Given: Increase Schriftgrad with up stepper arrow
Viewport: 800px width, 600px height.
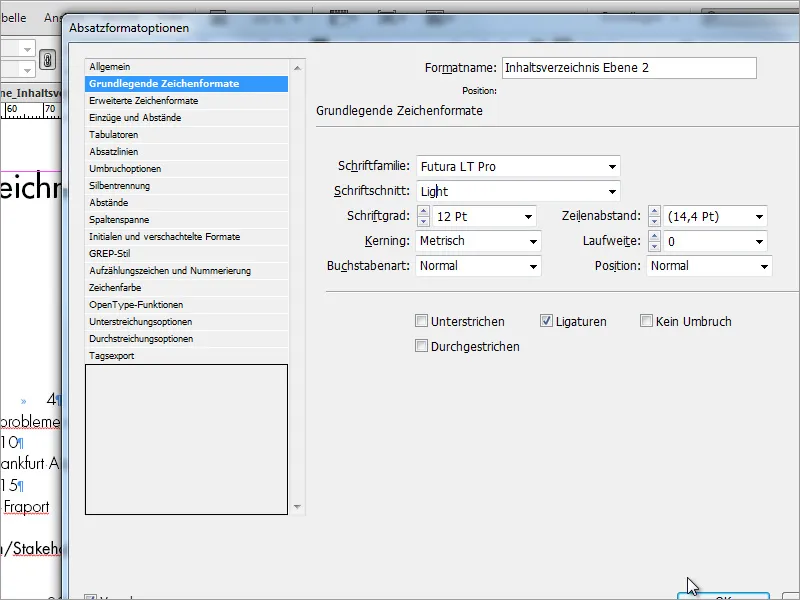Looking at the screenshot, I should tap(423, 211).
